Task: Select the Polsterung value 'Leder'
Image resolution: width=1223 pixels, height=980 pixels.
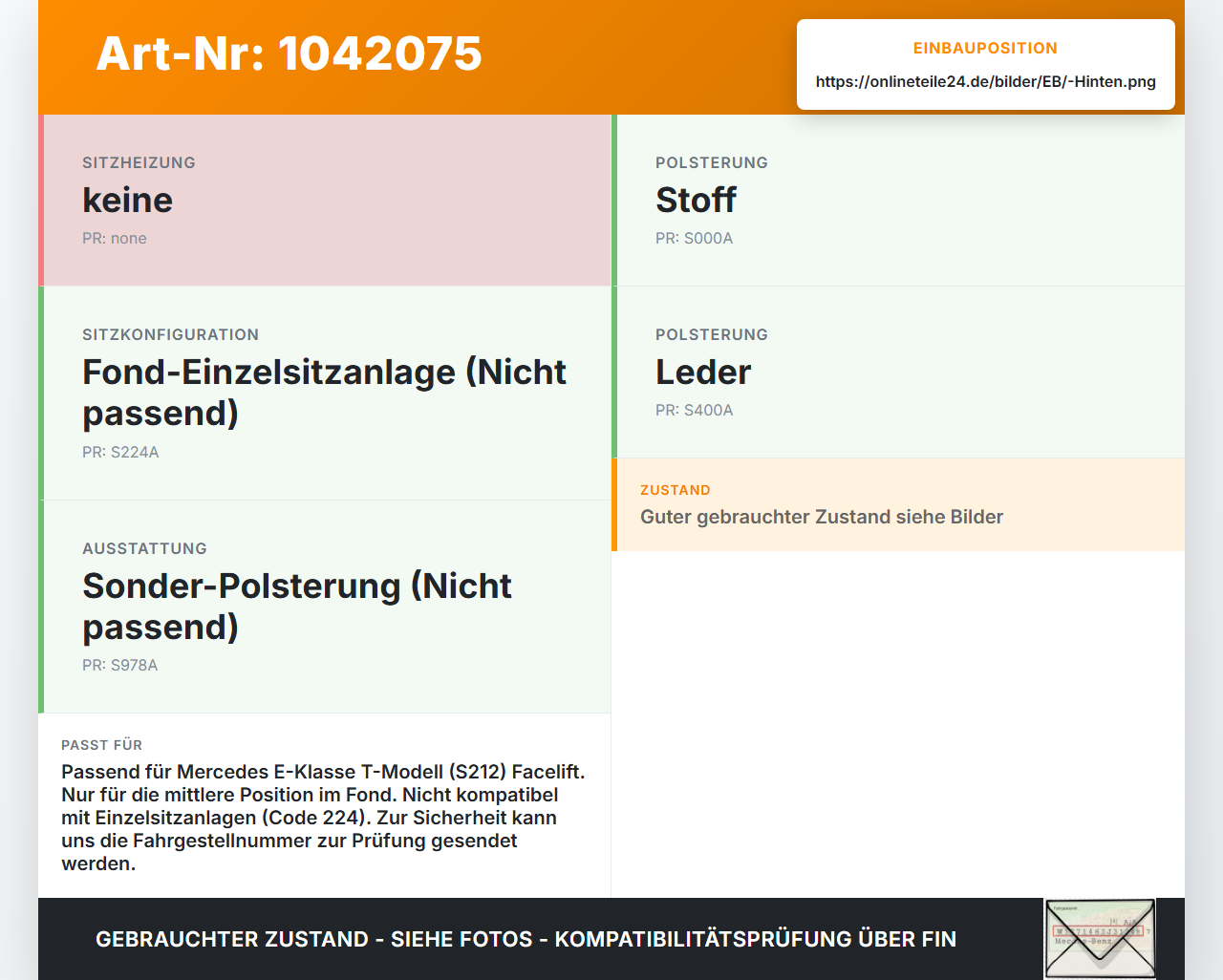Action: pos(703,372)
